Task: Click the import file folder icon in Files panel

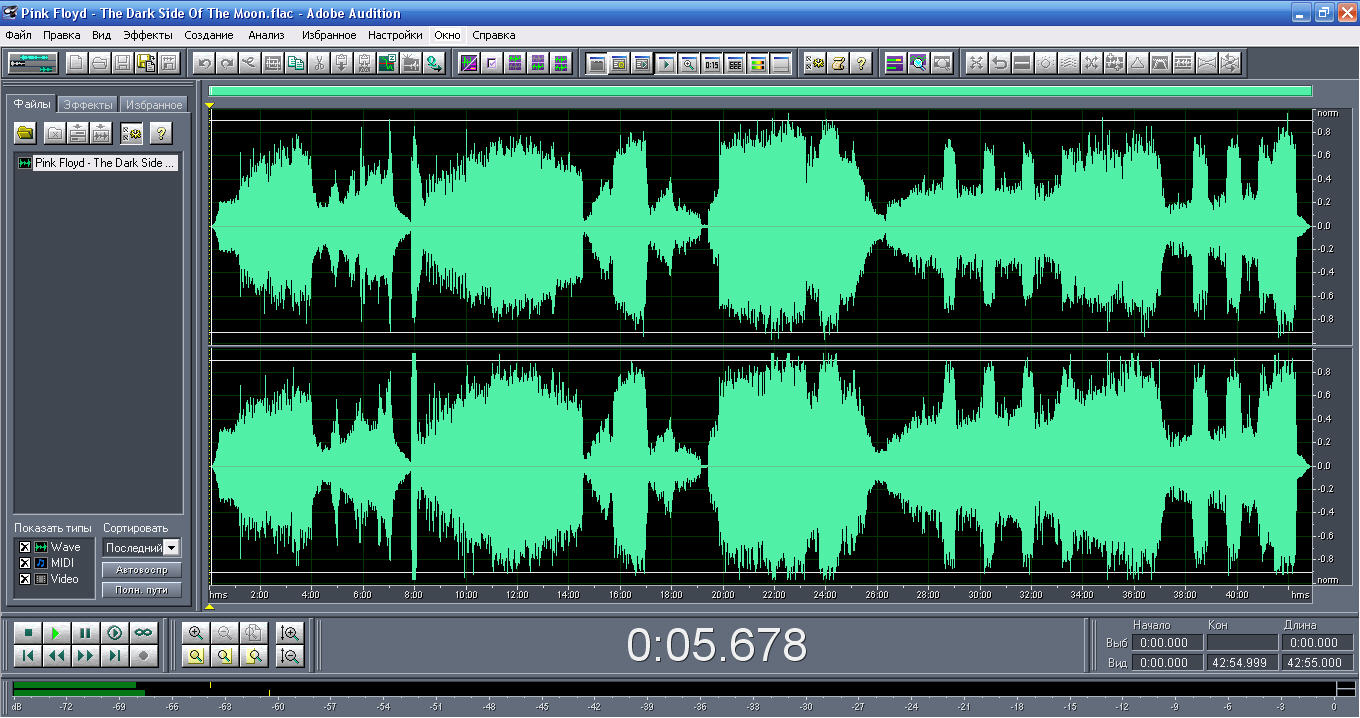Action: [x=25, y=133]
